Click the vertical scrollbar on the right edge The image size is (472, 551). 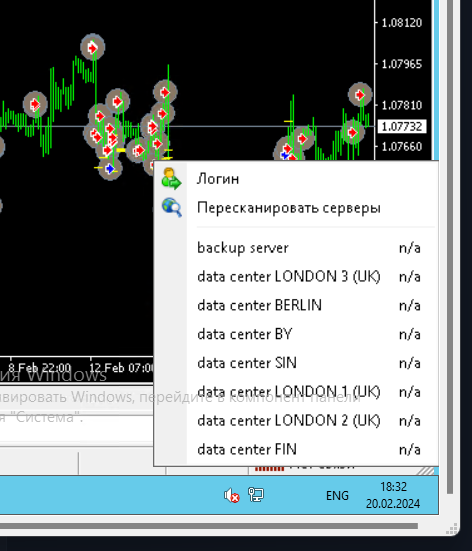pyautogui.click(x=450, y=246)
